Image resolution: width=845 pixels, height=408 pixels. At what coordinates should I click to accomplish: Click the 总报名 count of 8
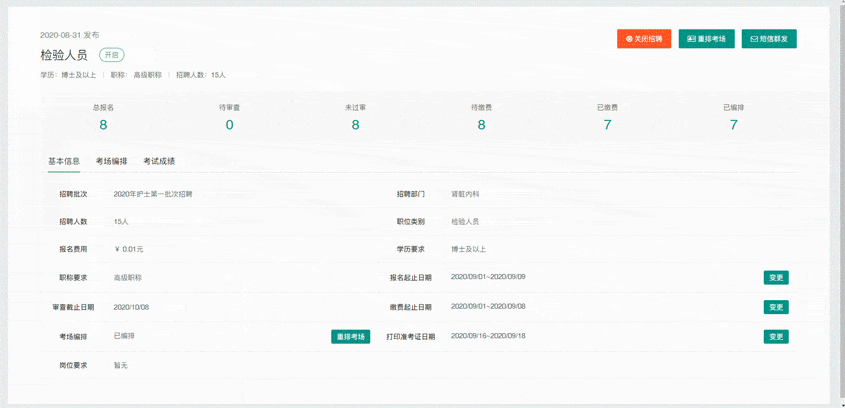pos(103,125)
